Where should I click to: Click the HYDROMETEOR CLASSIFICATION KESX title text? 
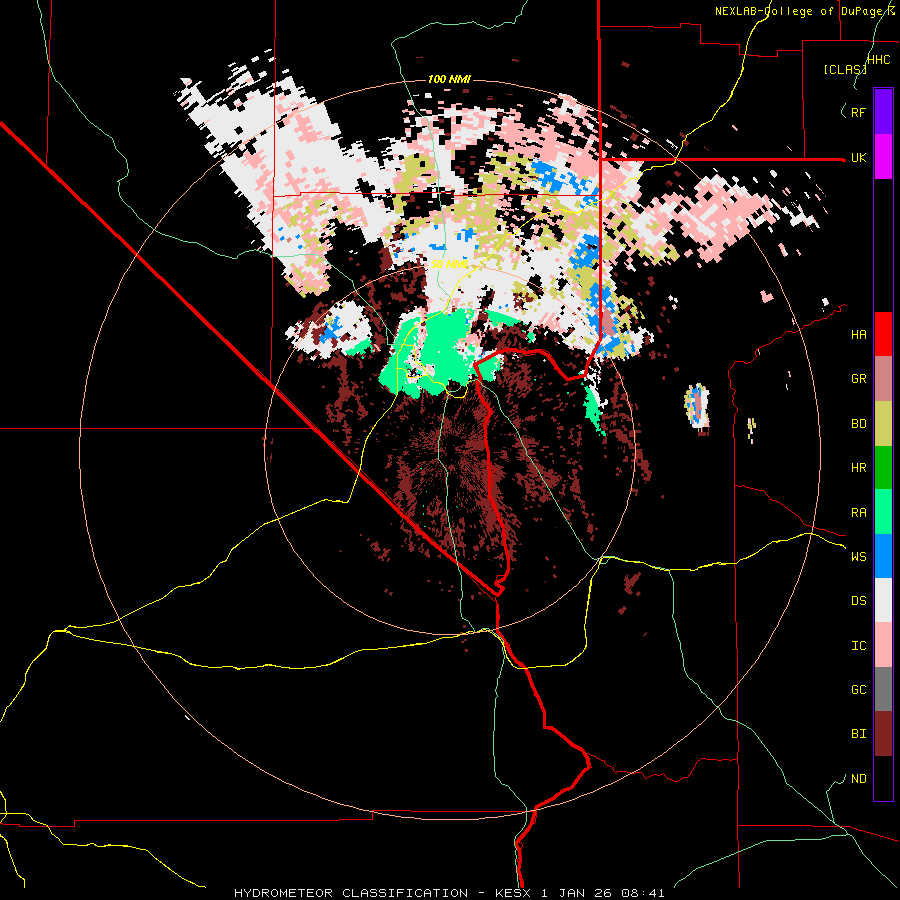click(449, 893)
